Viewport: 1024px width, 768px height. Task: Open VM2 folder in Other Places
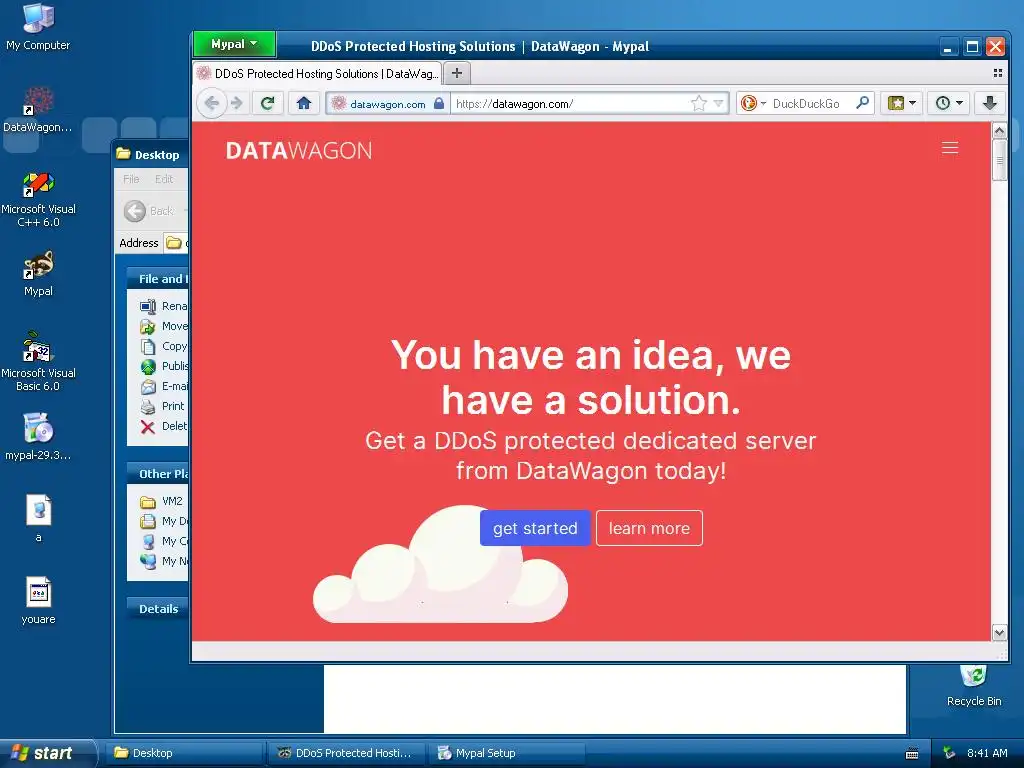pyautogui.click(x=161, y=502)
